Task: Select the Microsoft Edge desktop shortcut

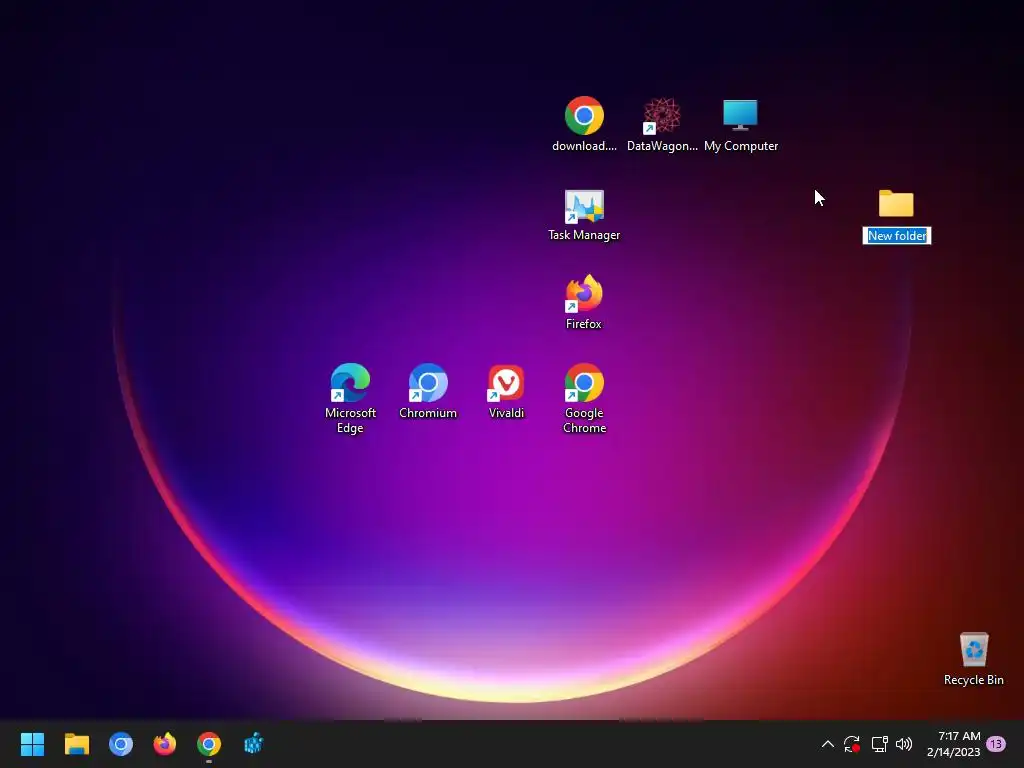Action: [350, 383]
